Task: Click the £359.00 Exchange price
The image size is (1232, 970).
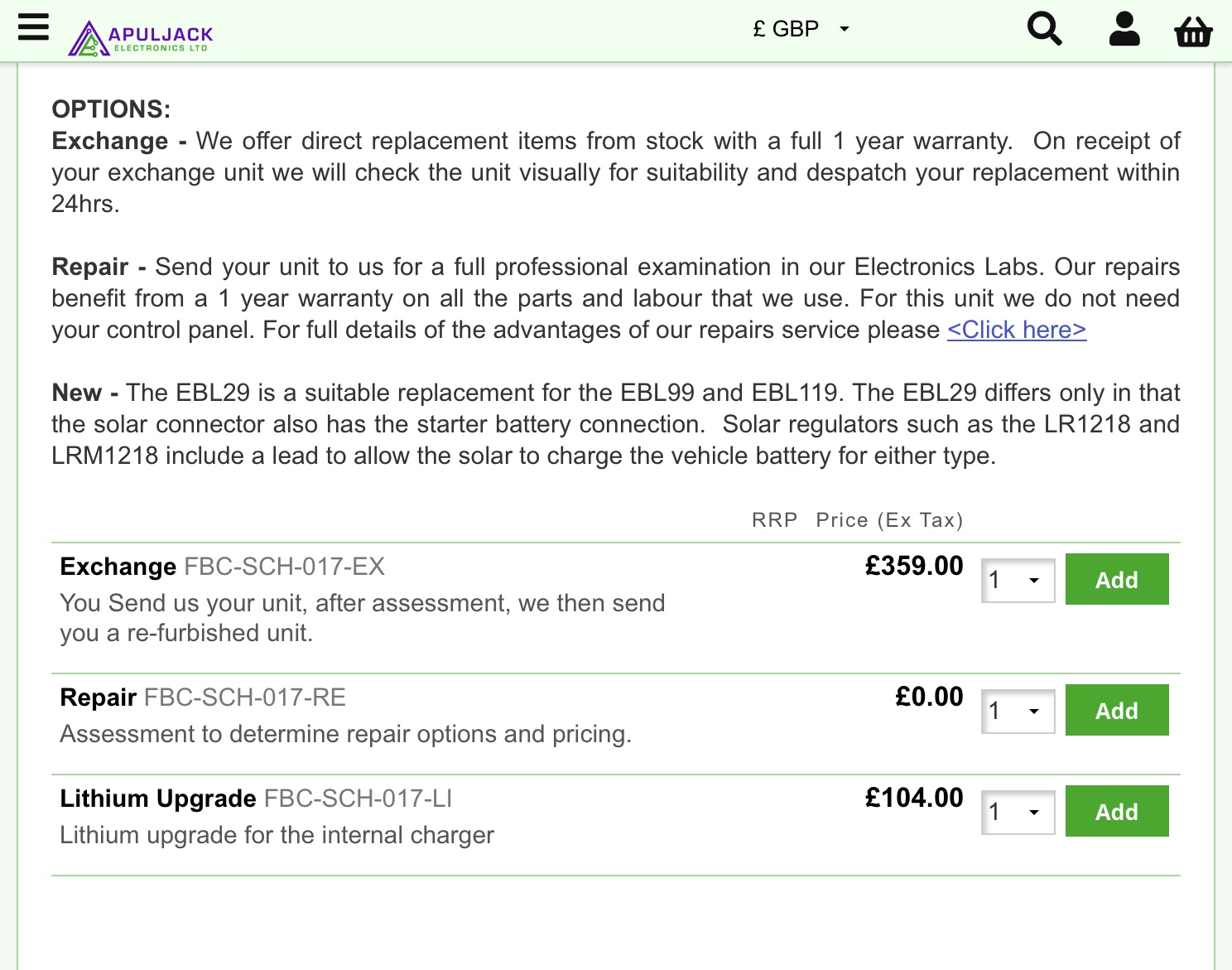Action: click(914, 566)
